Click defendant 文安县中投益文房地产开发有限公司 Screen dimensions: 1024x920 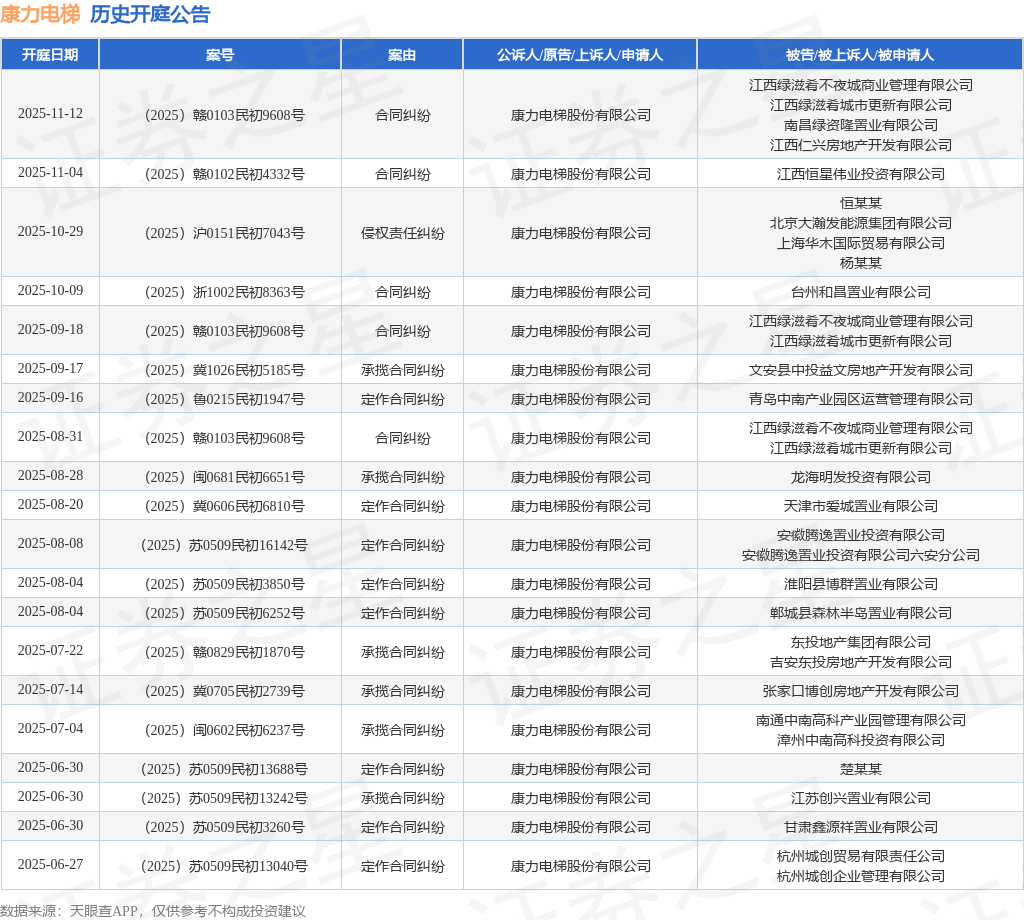(x=860, y=370)
